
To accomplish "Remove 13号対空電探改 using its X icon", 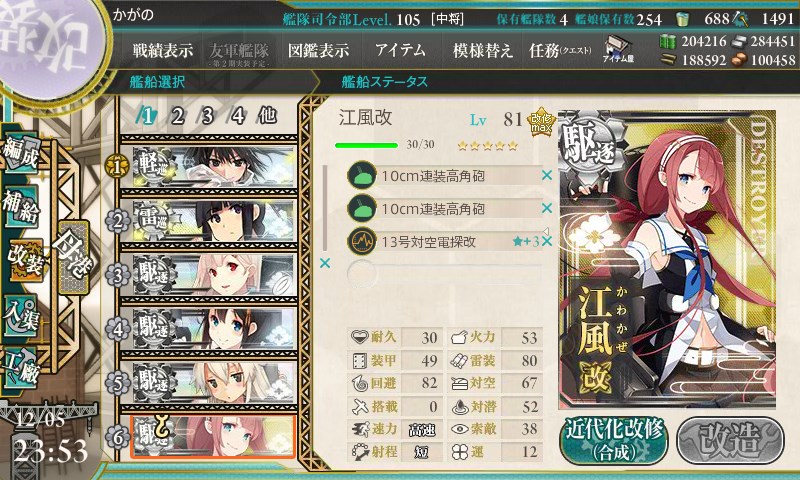I will pos(546,241).
